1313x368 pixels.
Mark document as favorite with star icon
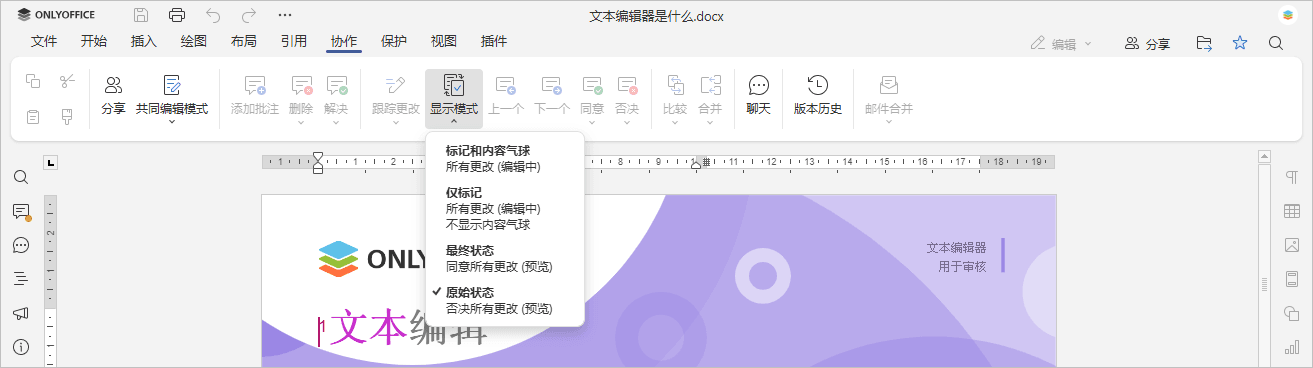pos(1240,43)
